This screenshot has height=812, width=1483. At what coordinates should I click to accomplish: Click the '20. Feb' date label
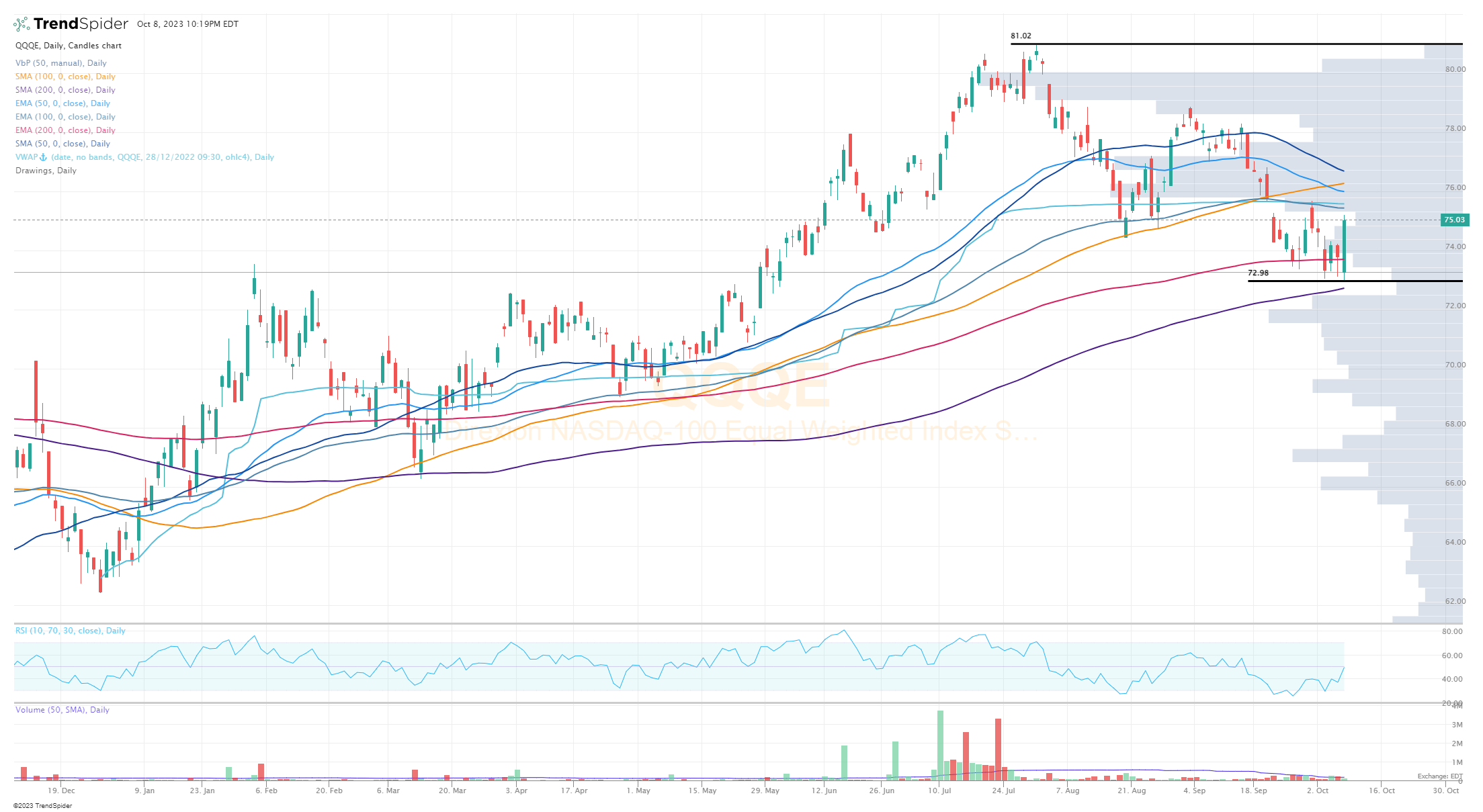click(x=329, y=791)
